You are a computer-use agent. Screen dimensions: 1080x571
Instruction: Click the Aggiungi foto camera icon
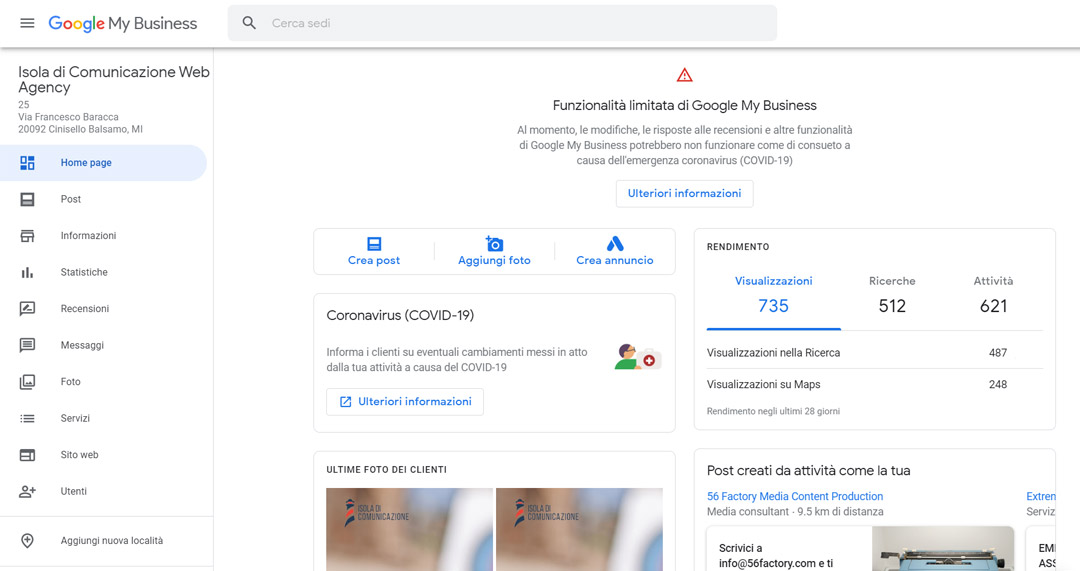pyautogui.click(x=494, y=243)
